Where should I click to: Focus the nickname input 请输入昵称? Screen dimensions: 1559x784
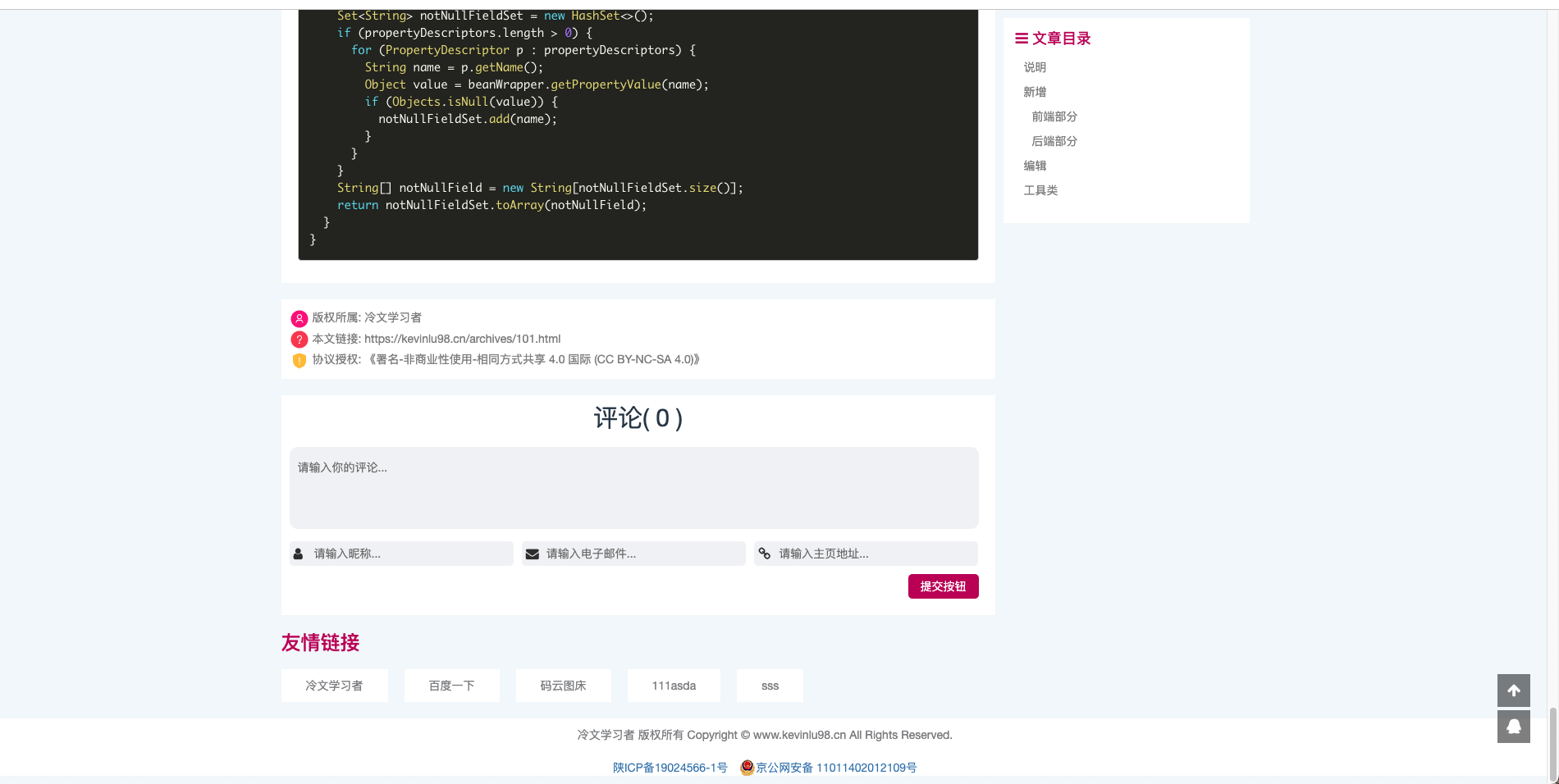click(x=401, y=554)
